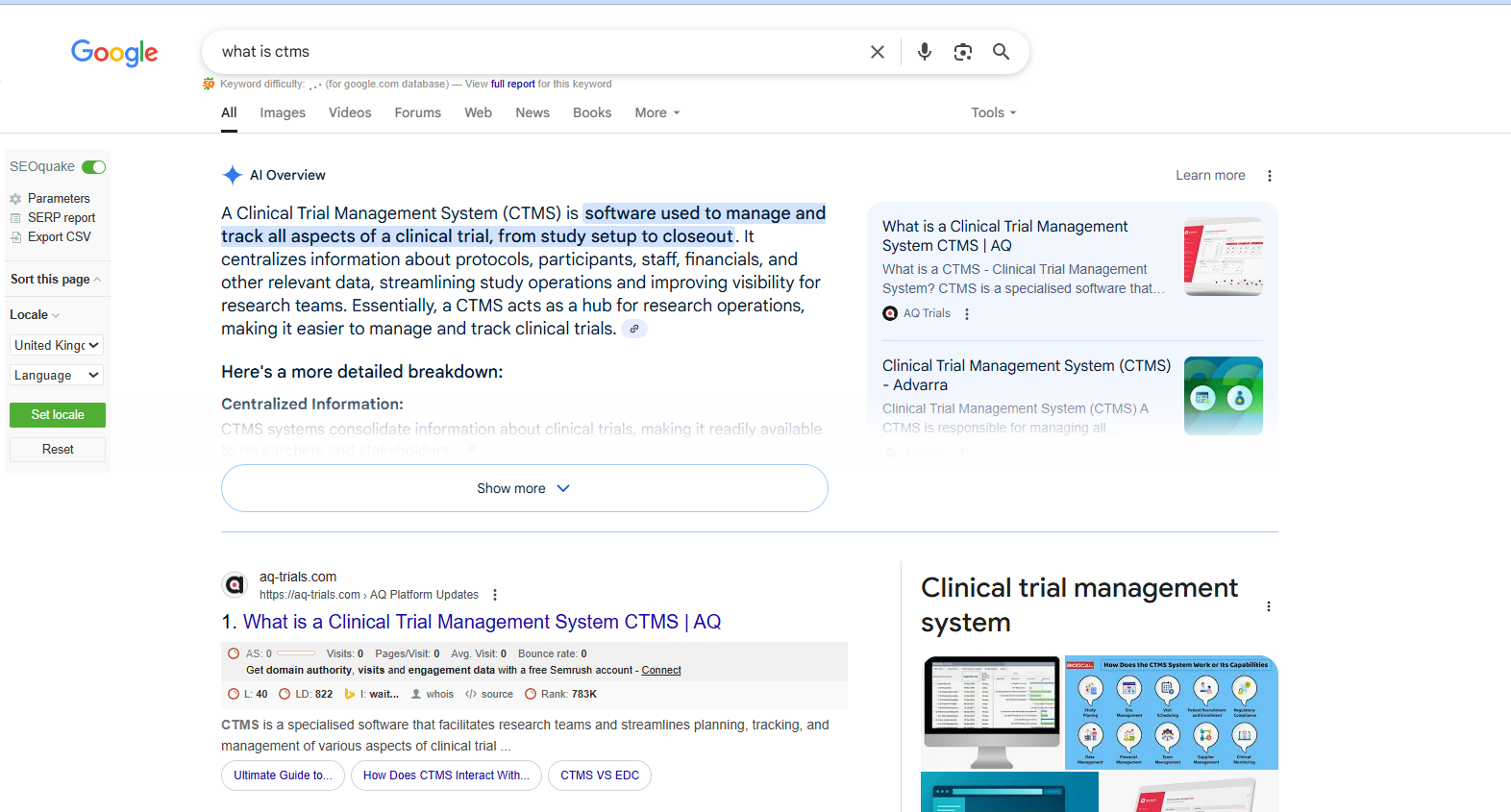Select the All results tab

point(229,113)
